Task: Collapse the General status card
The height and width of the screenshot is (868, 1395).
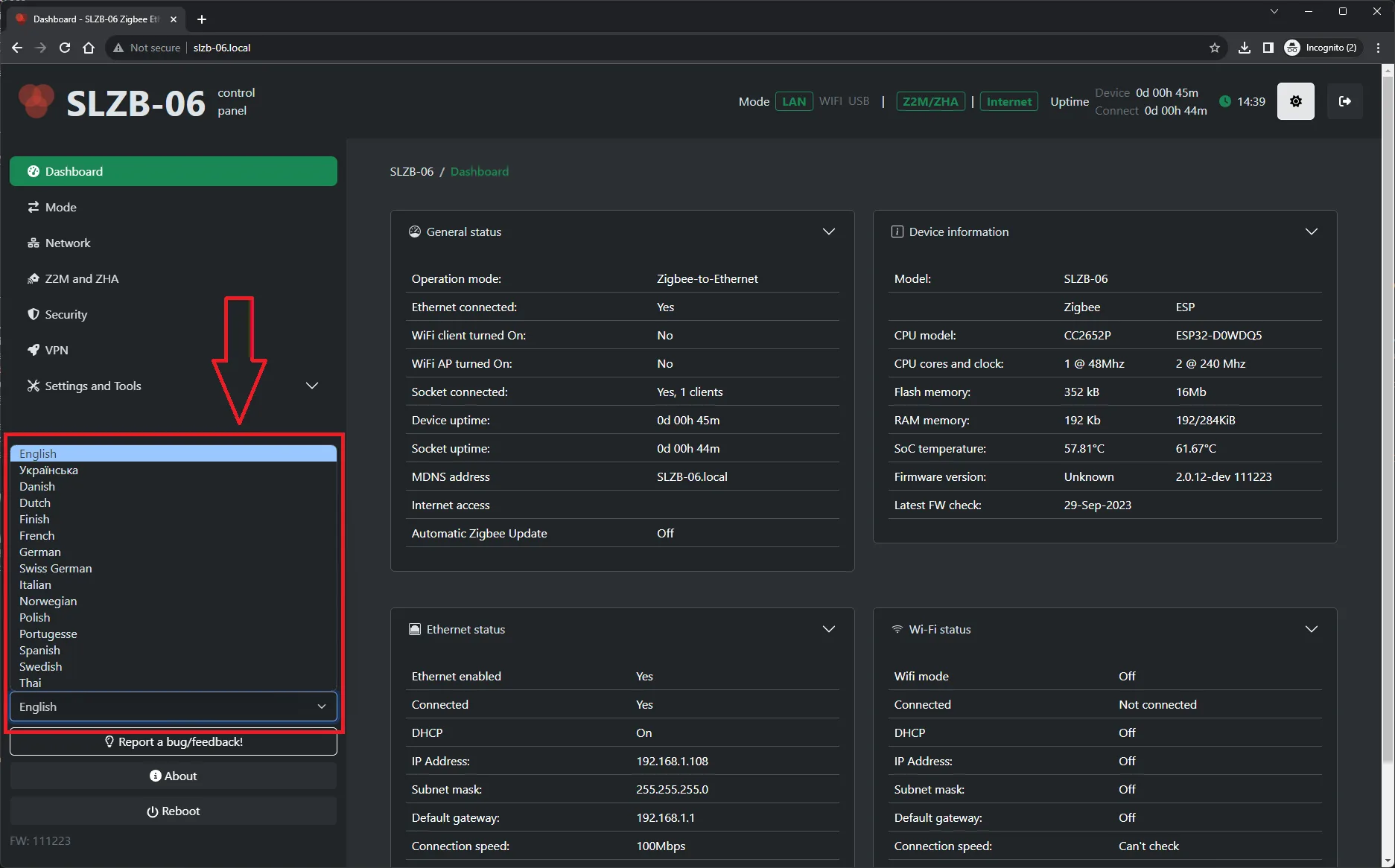Action: click(x=828, y=232)
